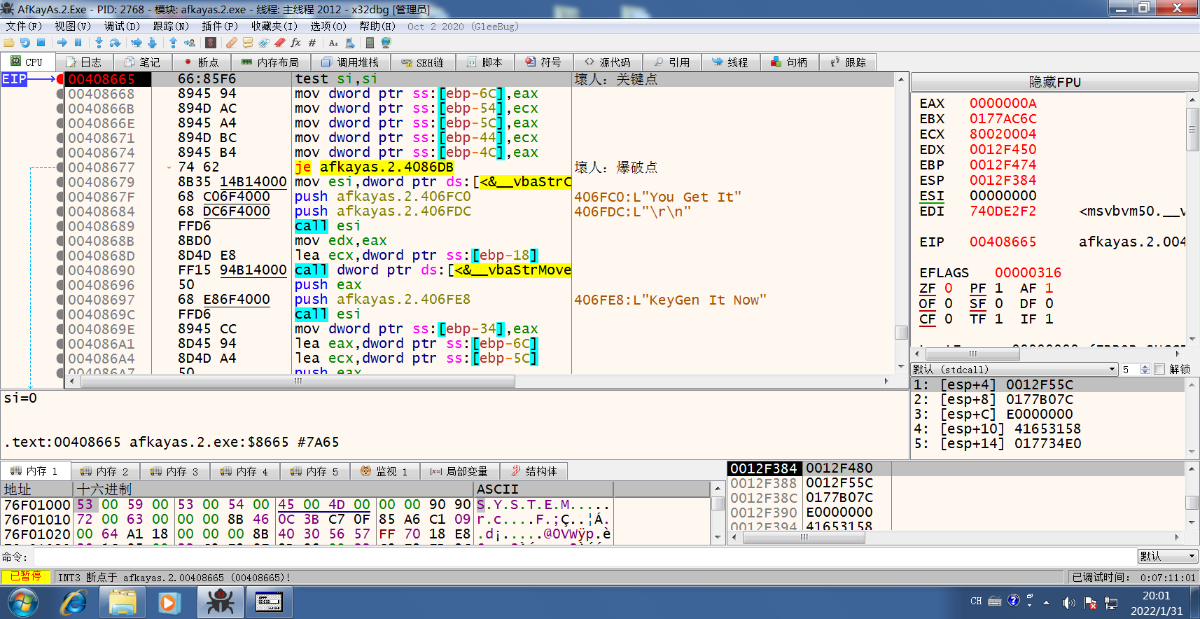The height and width of the screenshot is (619, 1200).
Task: Open Windows Explorer folder taskbar icon
Action: pyautogui.click(x=122, y=601)
